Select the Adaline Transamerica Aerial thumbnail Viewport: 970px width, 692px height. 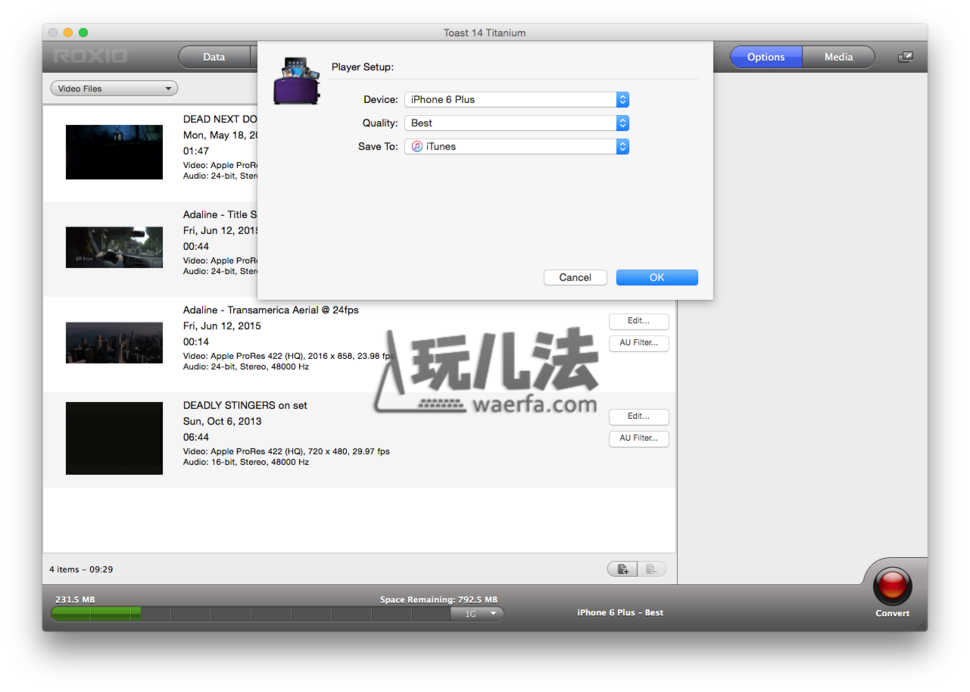[114, 343]
